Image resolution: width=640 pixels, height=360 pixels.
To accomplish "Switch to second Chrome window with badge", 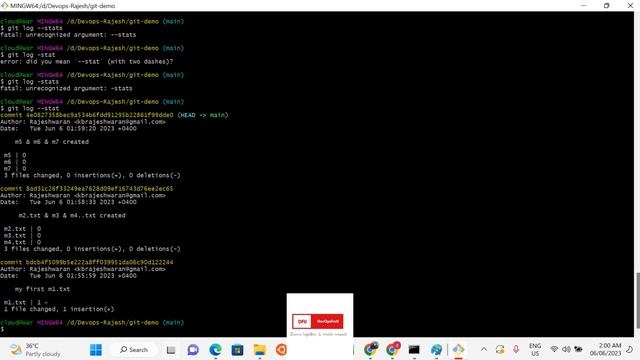I will click(393, 349).
